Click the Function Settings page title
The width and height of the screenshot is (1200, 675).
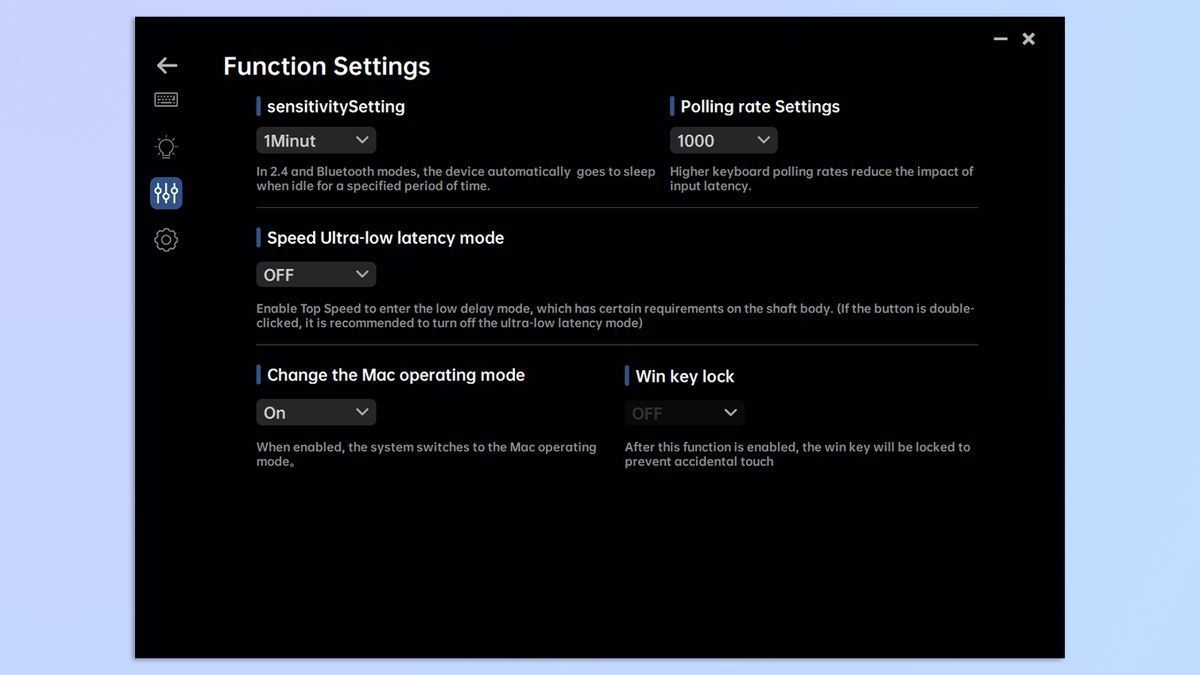tap(326, 67)
